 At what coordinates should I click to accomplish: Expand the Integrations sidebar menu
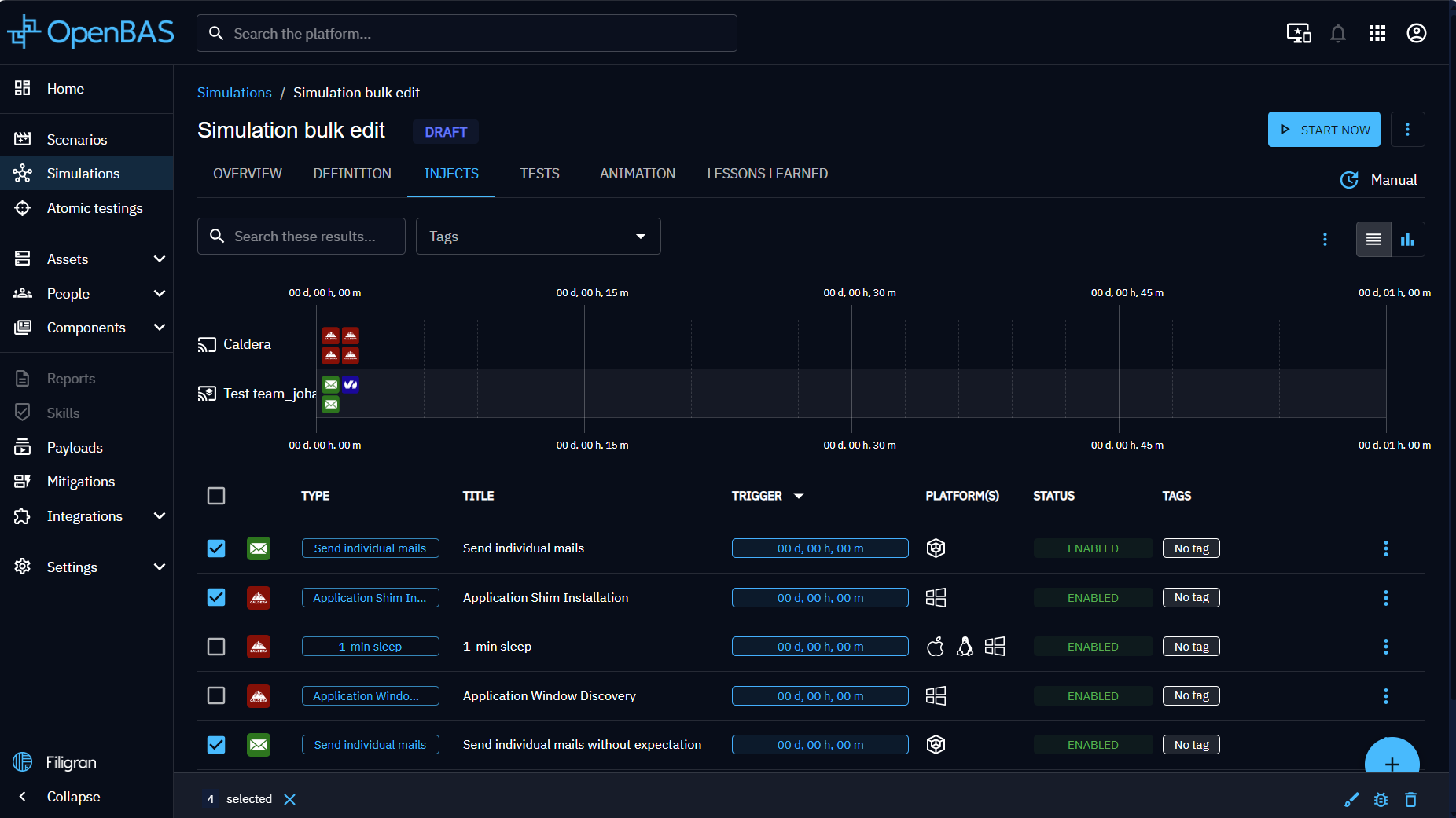point(86,516)
